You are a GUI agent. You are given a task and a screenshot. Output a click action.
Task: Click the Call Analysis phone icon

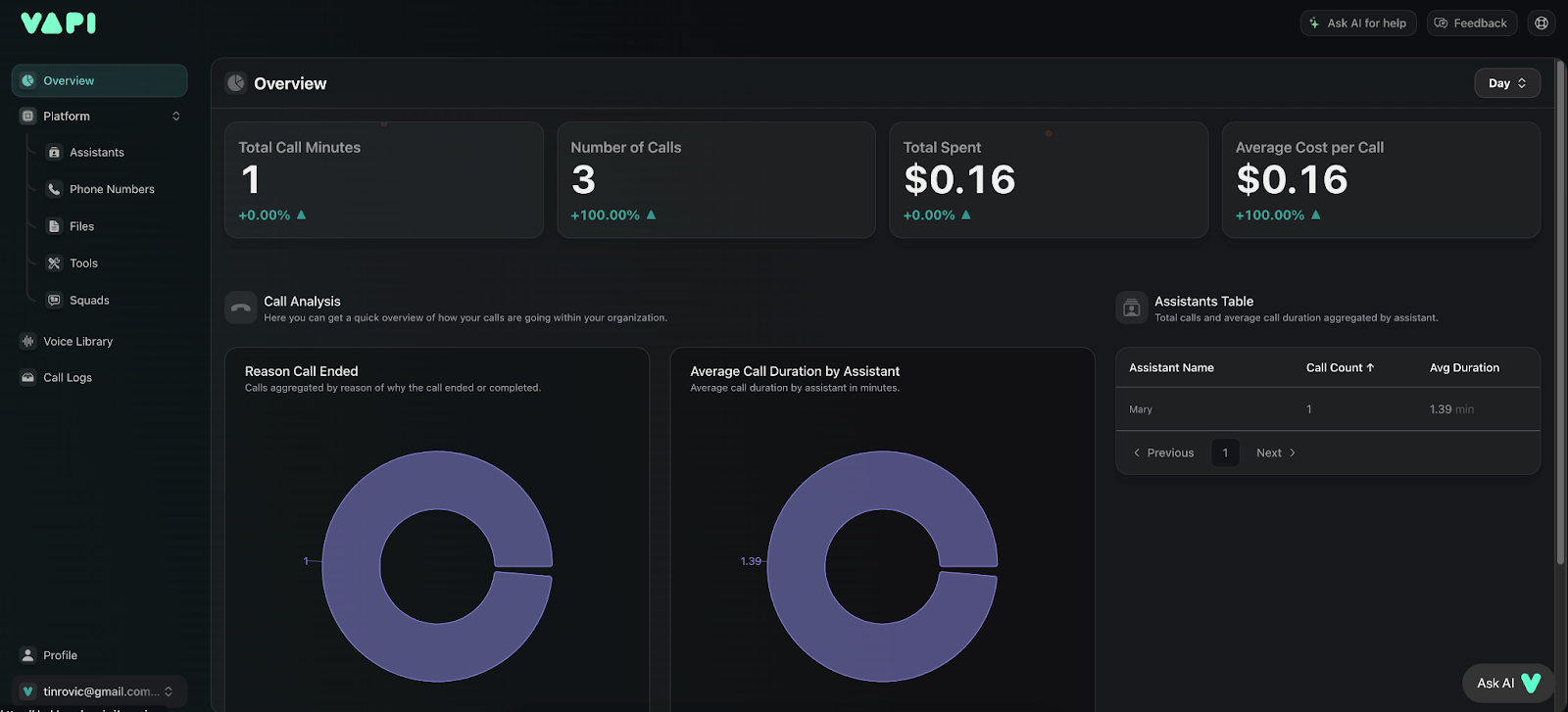[241, 308]
